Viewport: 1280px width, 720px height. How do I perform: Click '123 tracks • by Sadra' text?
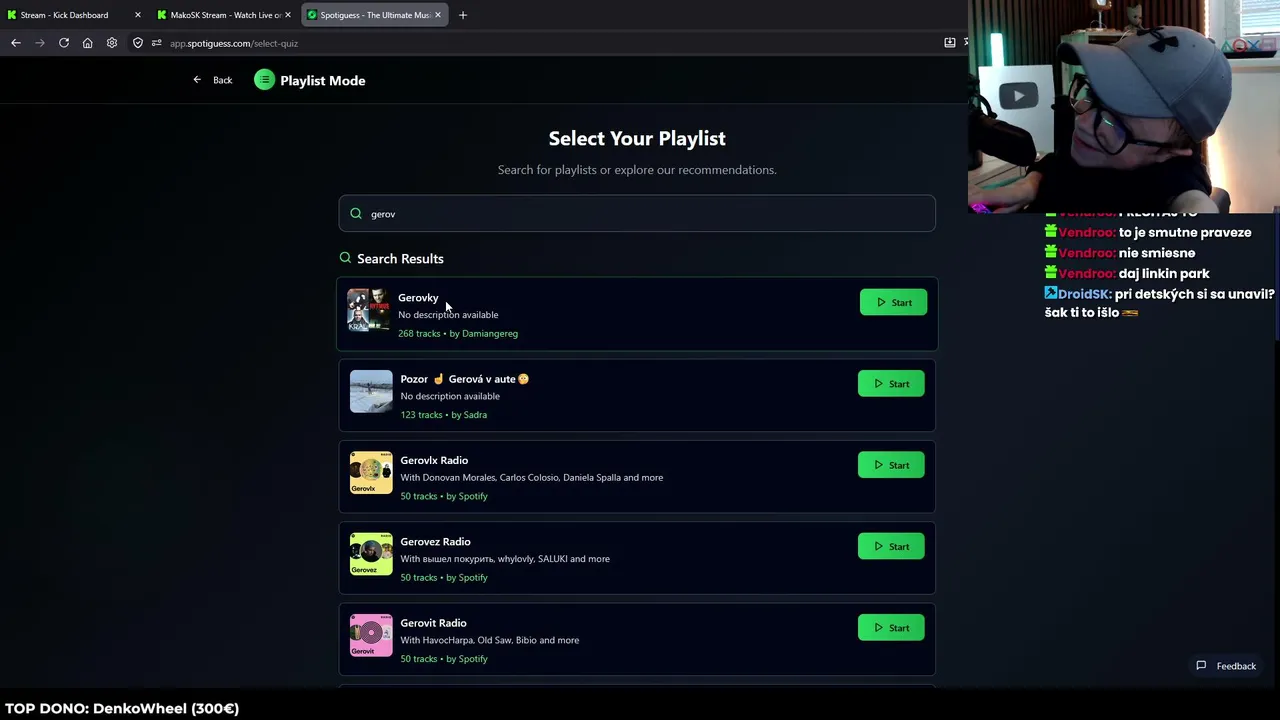coord(443,415)
